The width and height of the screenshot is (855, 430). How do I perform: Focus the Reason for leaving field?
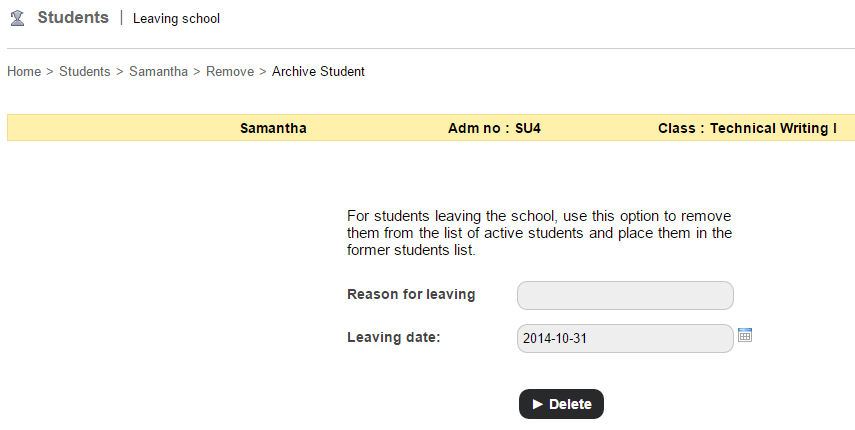pyautogui.click(x=625, y=296)
